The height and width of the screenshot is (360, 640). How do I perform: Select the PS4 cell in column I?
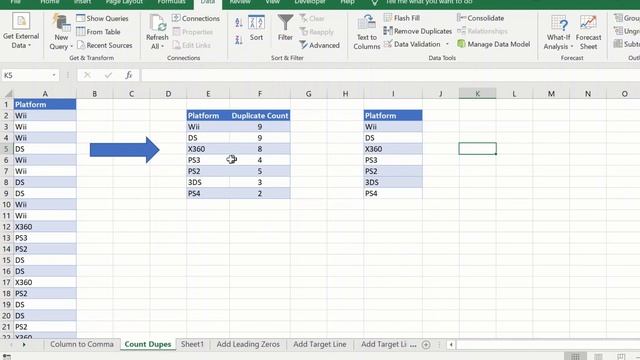(x=393, y=193)
